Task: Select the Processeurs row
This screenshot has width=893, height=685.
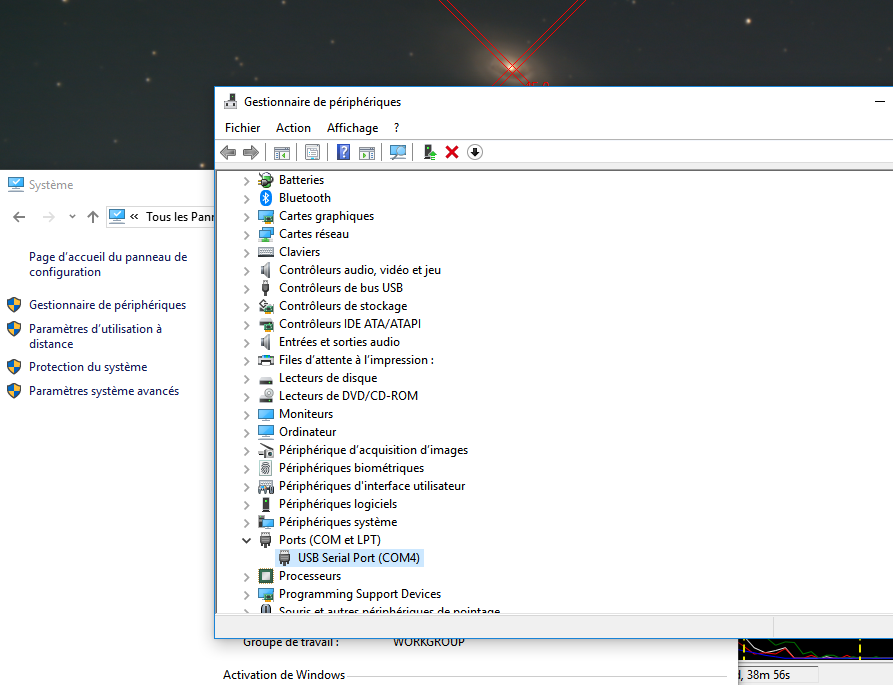Action: coord(310,576)
